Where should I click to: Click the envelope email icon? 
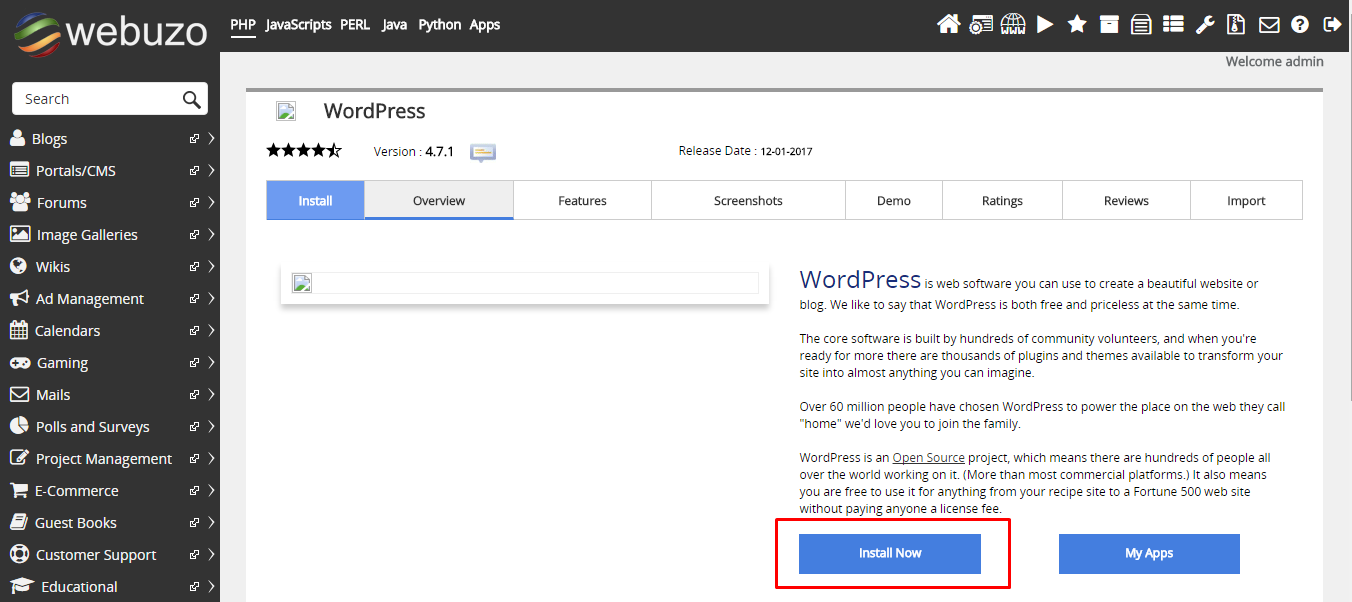[x=1268, y=23]
